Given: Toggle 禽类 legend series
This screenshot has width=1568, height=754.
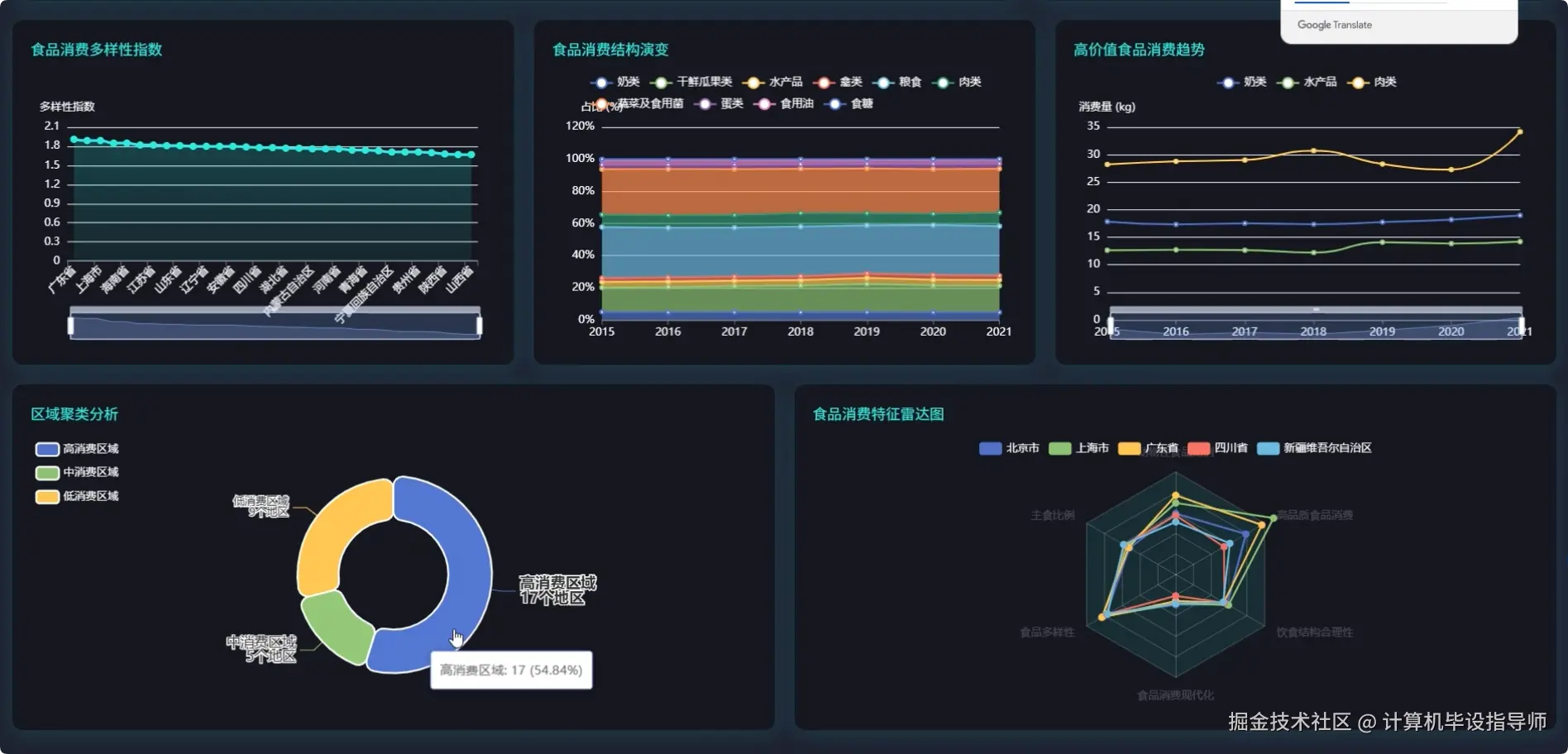Looking at the screenshot, I should (x=838, y=82).
